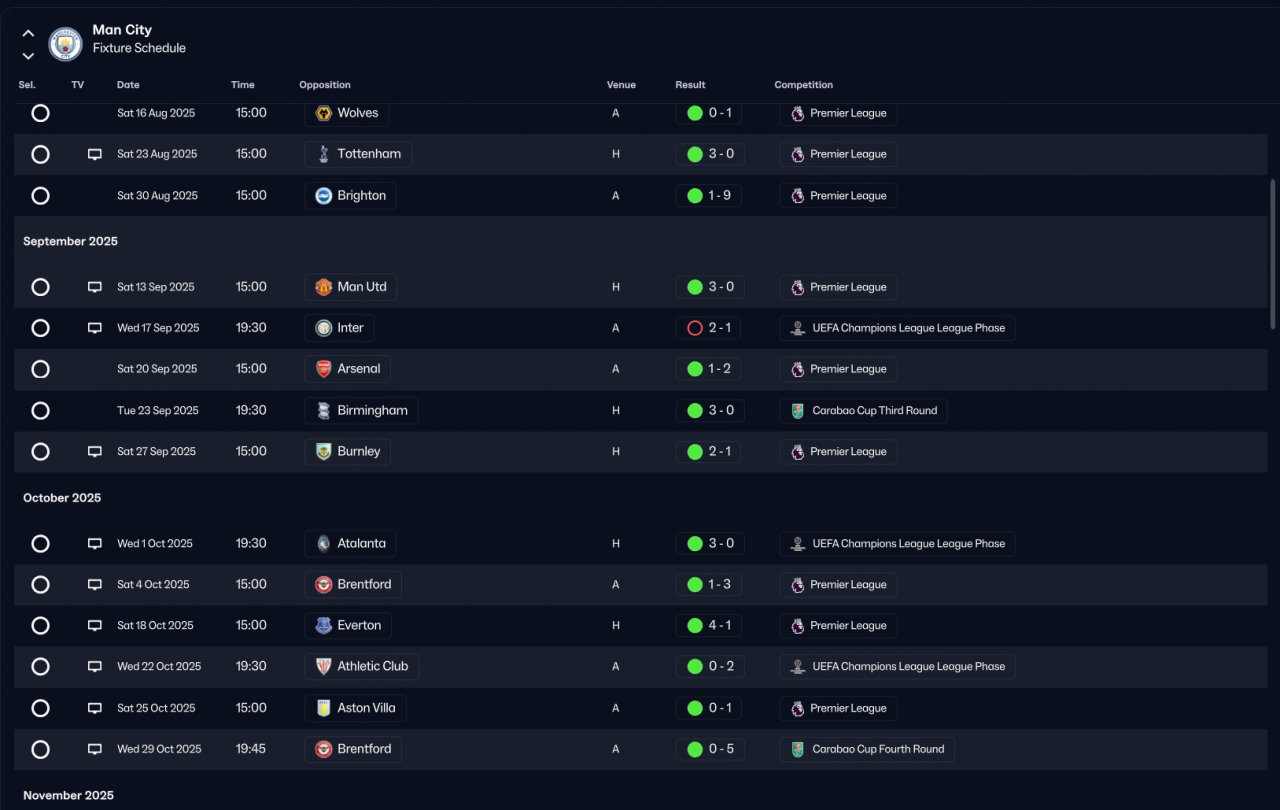Click the TV icon on Tottenham fixture
Image resolution: width=1280 pixels, height=810 pixels.
[x=95, y=154]
